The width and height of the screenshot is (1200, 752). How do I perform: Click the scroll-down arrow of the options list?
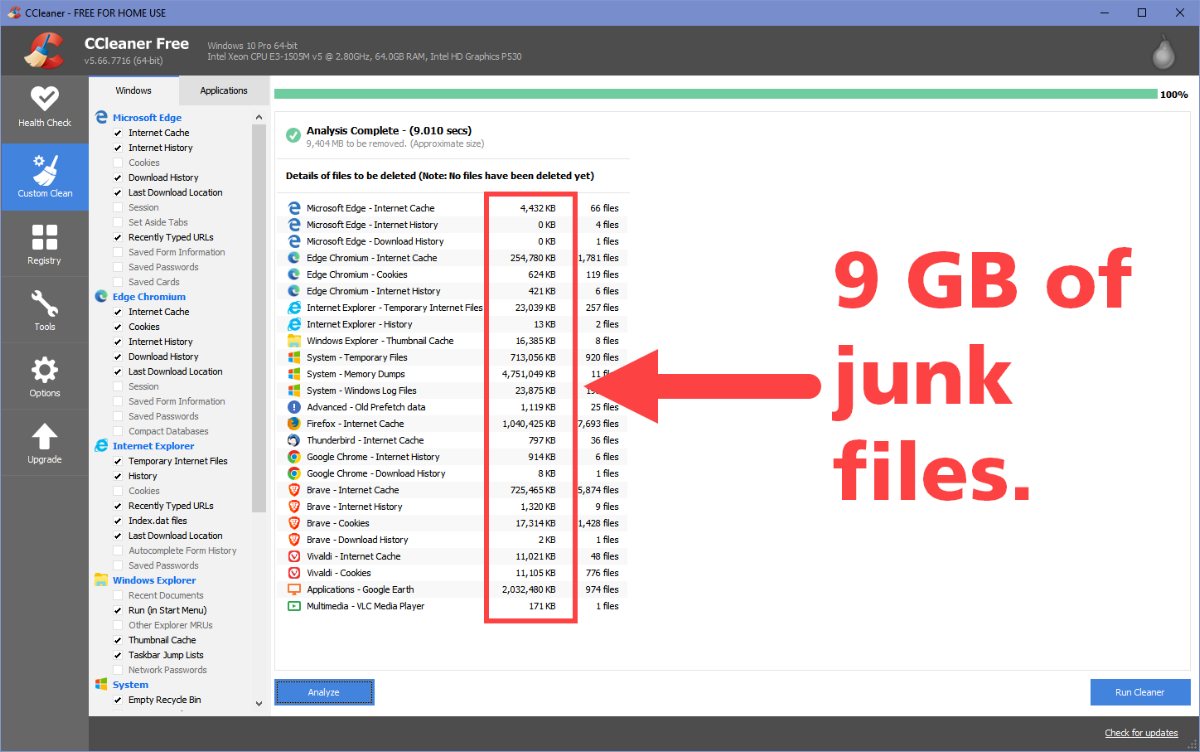click(x=259, y=703)
